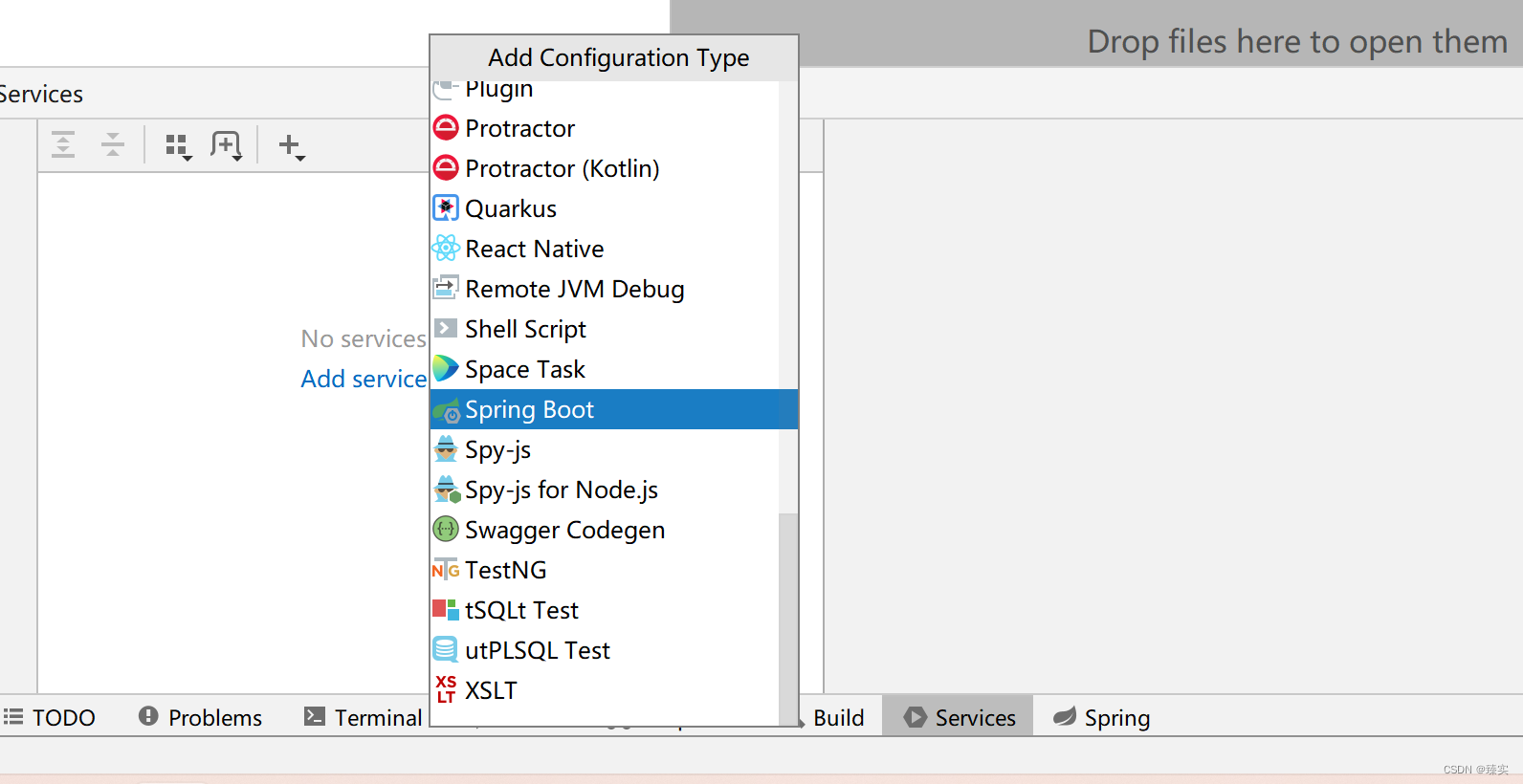Select the highlighted Spring Boot entry

(x=613, y=409)
